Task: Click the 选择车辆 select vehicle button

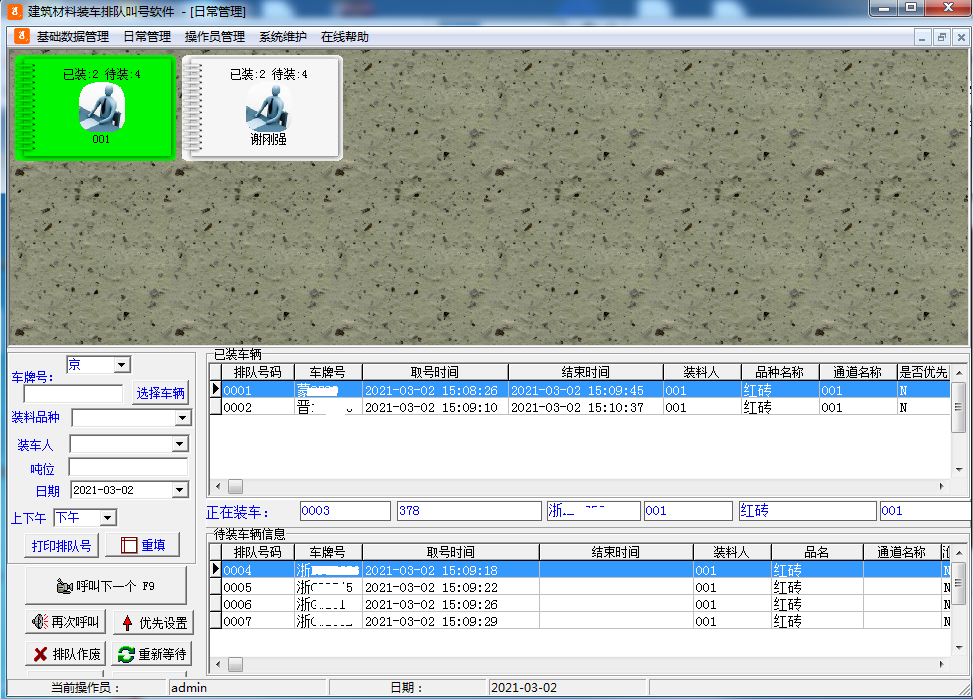Action: [x=160, y=392]
